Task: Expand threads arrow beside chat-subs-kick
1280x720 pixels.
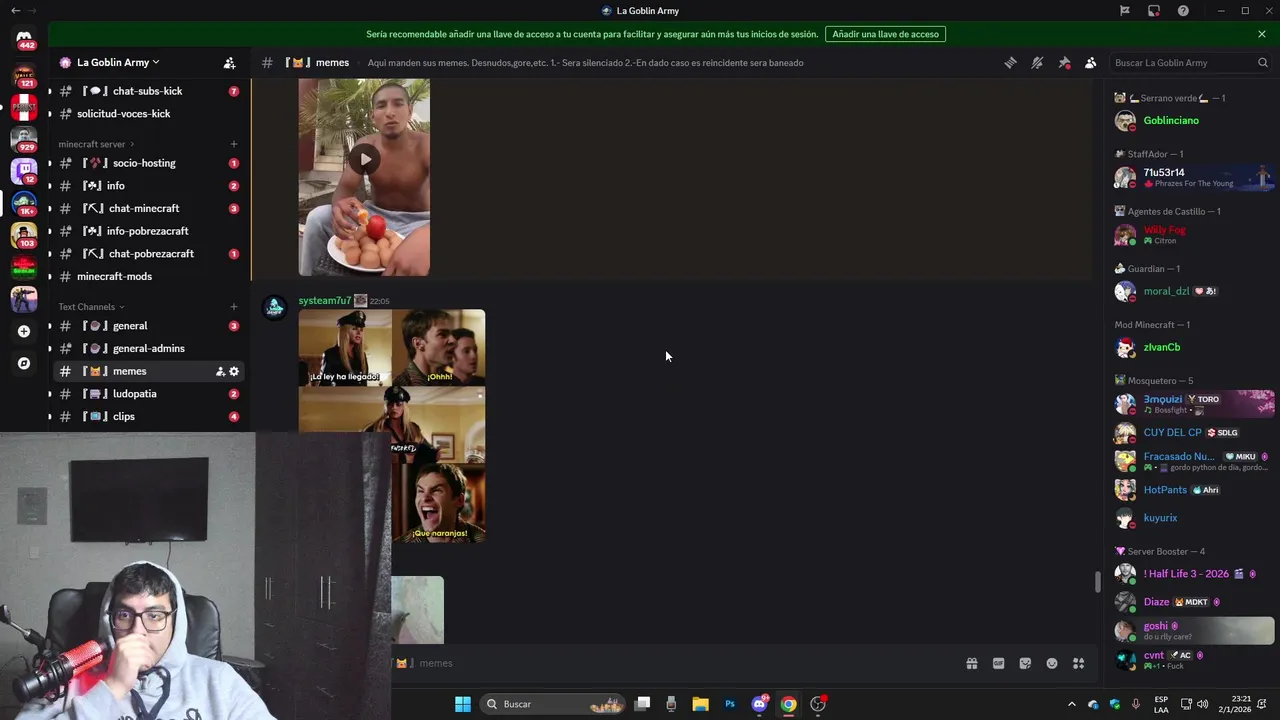Action: (50, 91)
